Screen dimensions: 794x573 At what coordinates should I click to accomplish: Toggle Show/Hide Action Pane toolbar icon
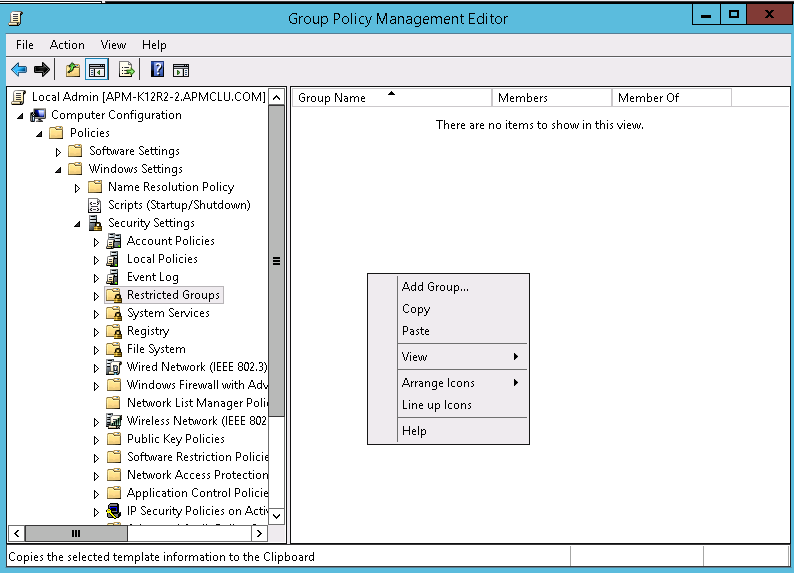coord(181,70)
